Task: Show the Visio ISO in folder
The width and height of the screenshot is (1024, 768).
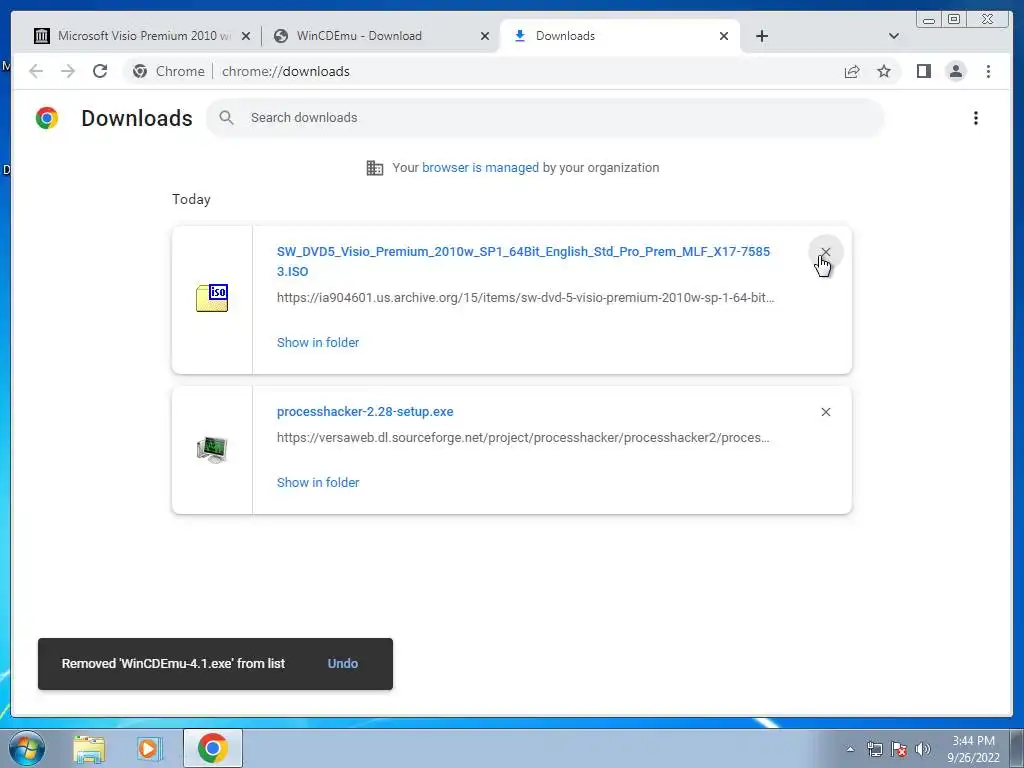Action: [x=318, y=343]
